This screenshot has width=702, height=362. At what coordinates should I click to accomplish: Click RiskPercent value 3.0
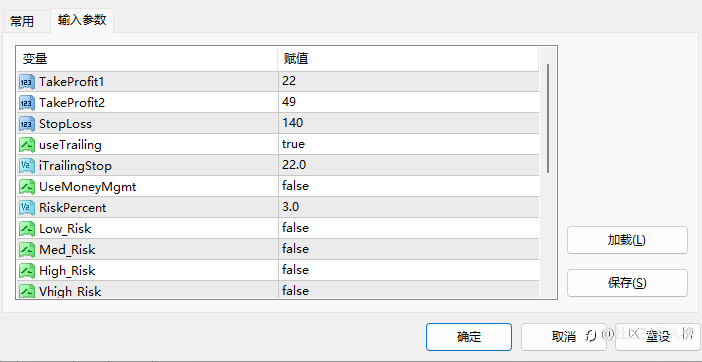coord(291,207)
